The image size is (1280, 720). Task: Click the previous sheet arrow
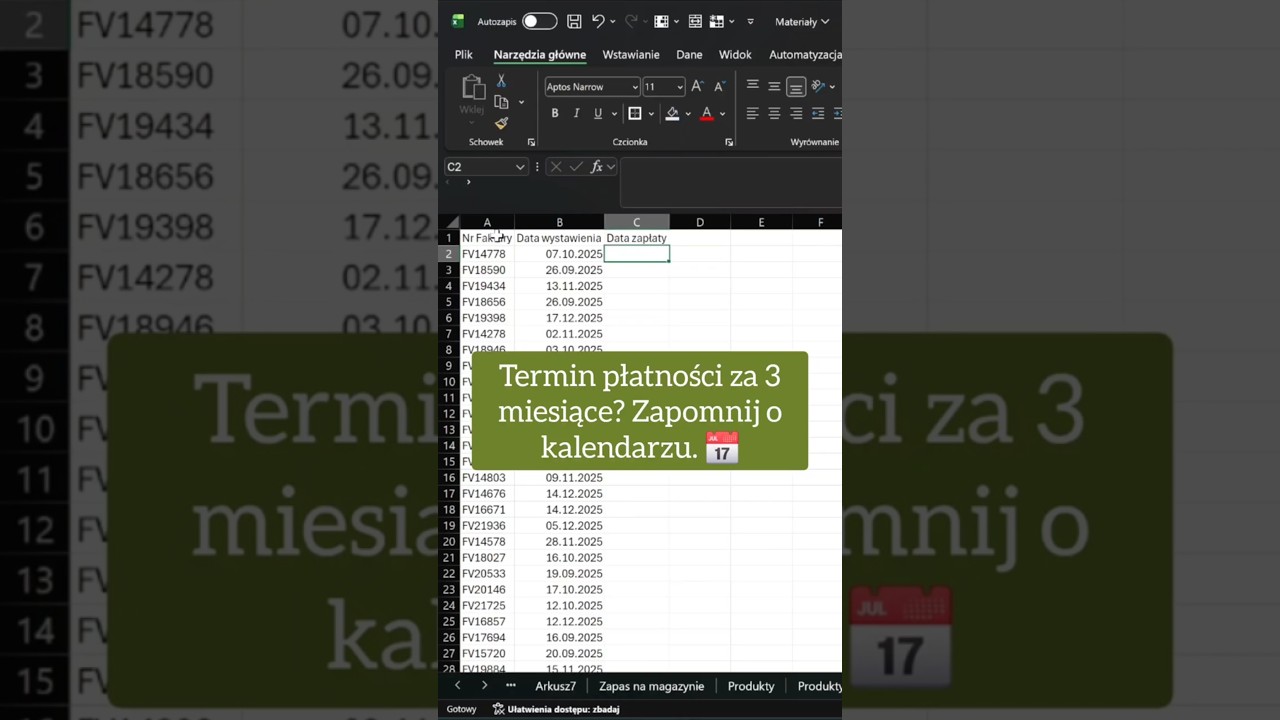click(x=458, y=686)
